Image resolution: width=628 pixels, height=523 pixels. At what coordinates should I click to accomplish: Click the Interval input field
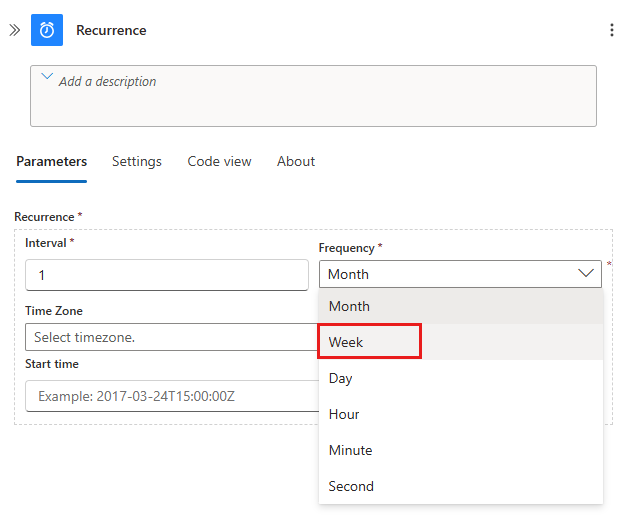click(166, 275)
